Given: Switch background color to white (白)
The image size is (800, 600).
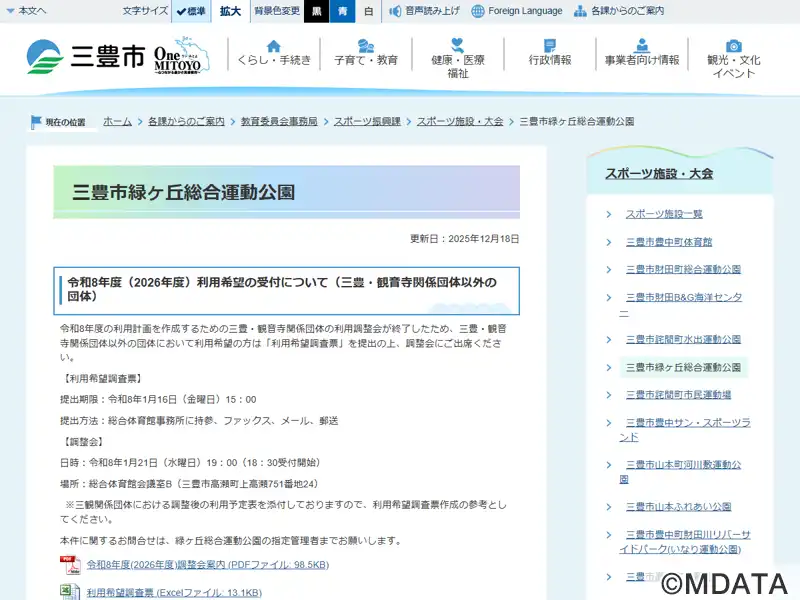Looking at the screenshot, I should point(368,11).
